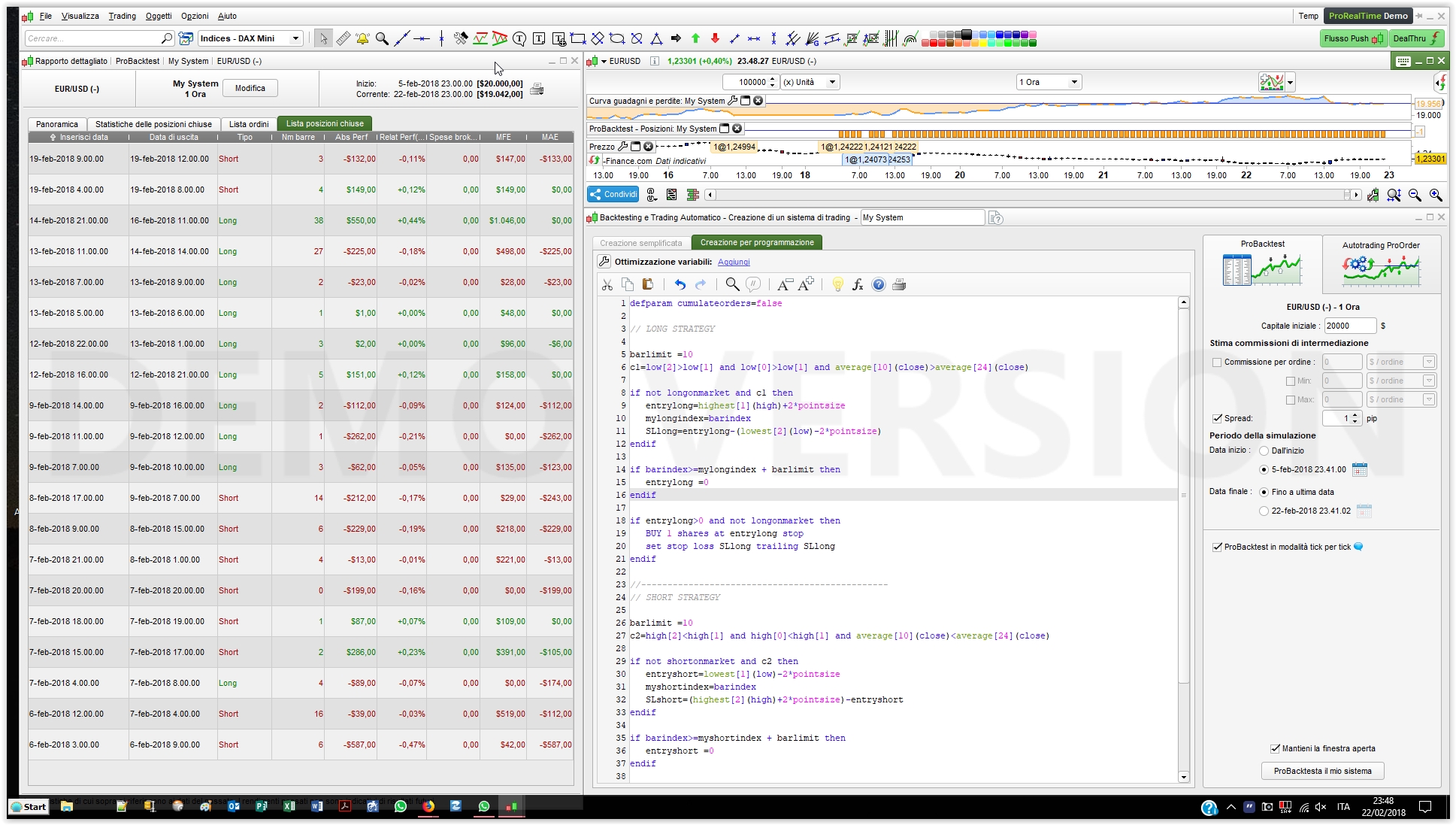Open the Unità quantity type dropdown

pyautogui.click(x=831, y=82)
